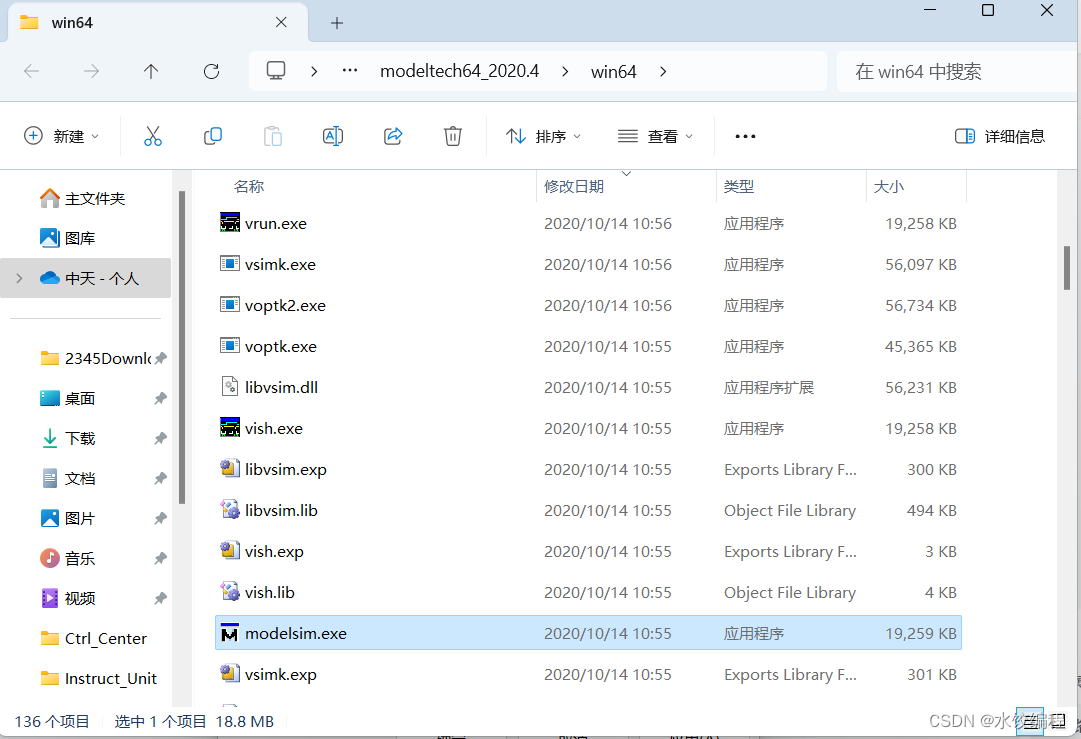Click the Cut scissors icon

click(152, 136)
